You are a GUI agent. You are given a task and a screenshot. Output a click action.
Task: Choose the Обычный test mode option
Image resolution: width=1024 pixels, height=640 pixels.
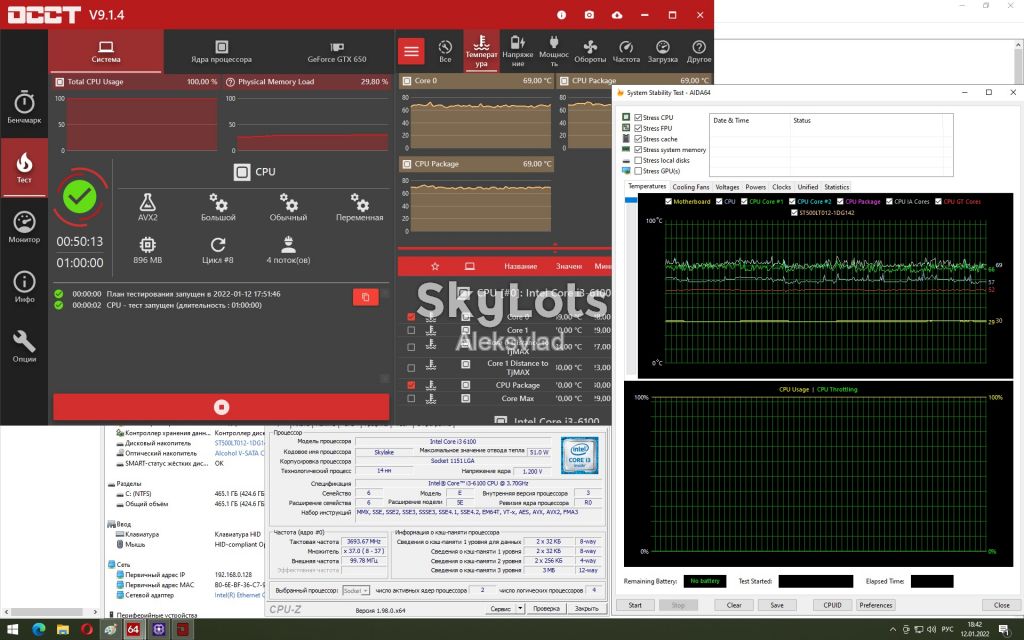pos(288,207)
